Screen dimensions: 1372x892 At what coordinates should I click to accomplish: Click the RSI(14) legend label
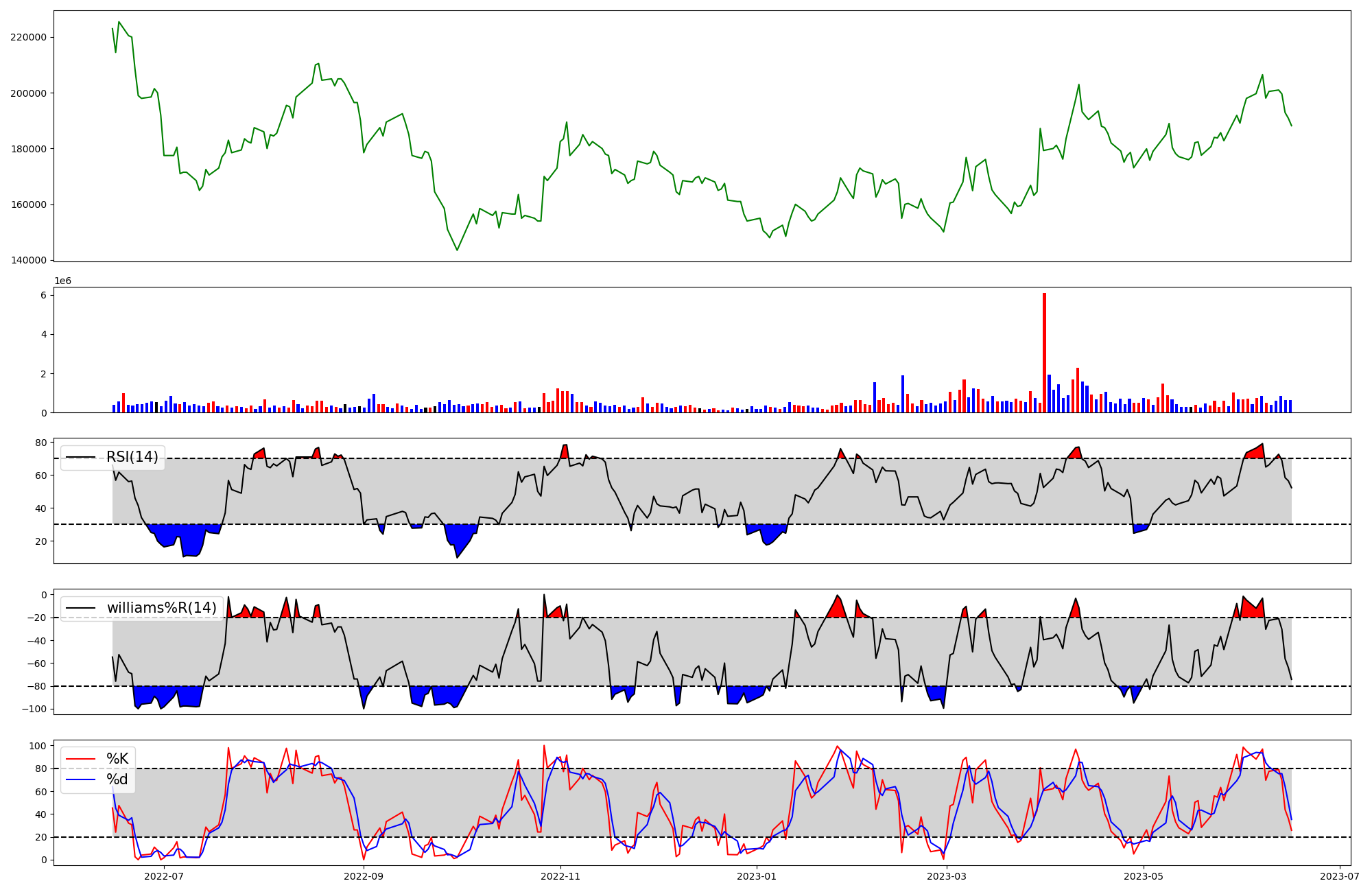point(132,457)
